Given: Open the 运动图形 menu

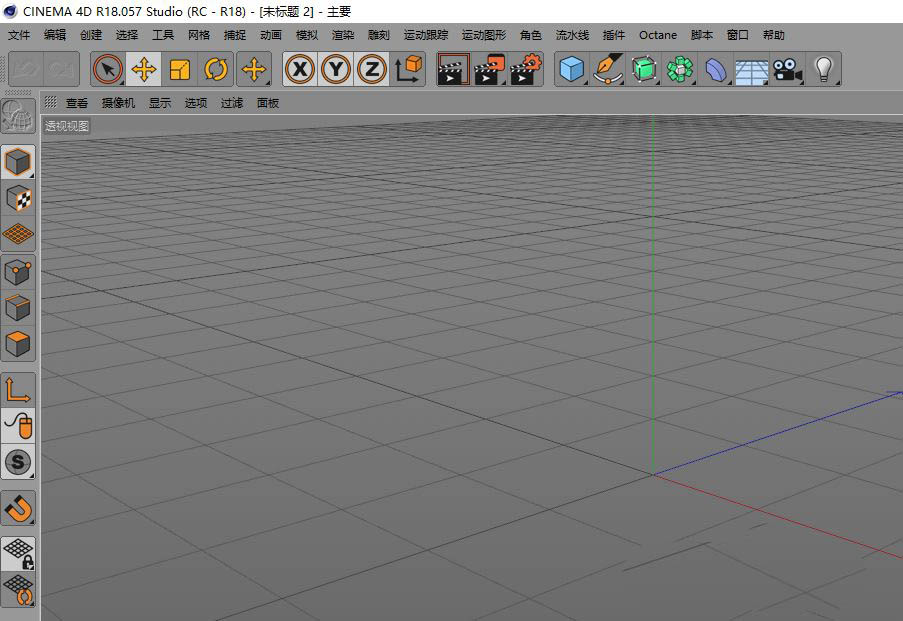Looking at the screenshot, I should coord(483,35).
